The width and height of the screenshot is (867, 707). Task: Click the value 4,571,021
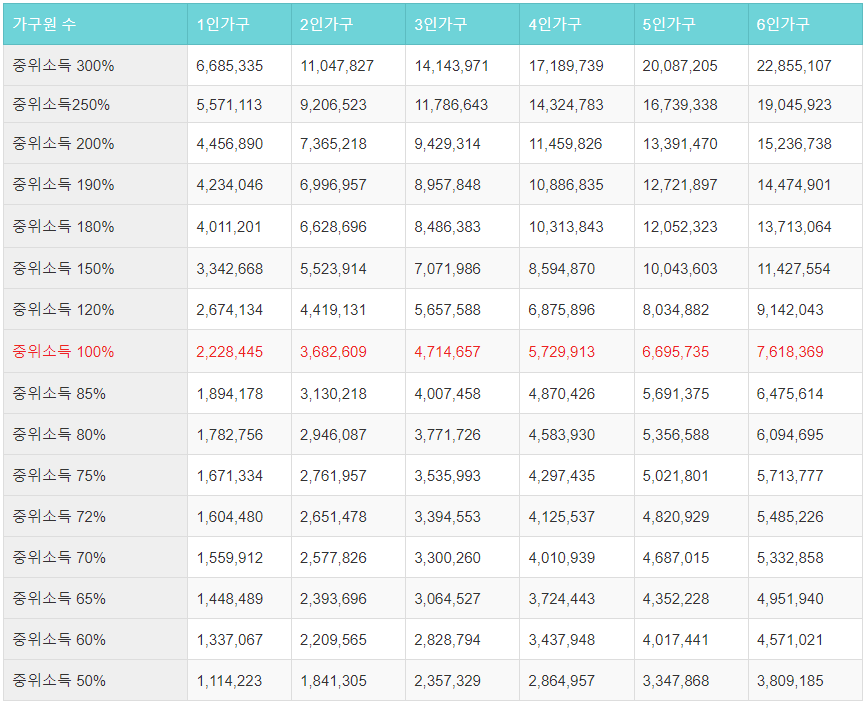click(x=790, y=640)
